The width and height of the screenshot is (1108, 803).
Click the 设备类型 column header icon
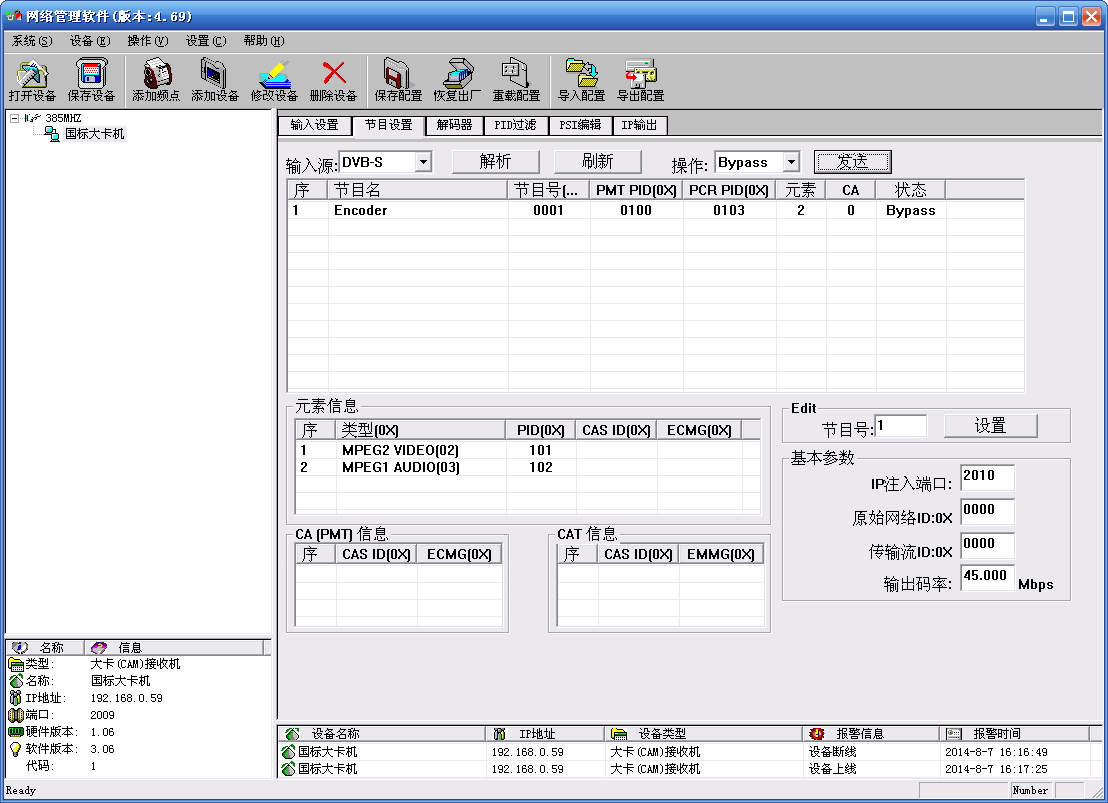click(619, 734)
